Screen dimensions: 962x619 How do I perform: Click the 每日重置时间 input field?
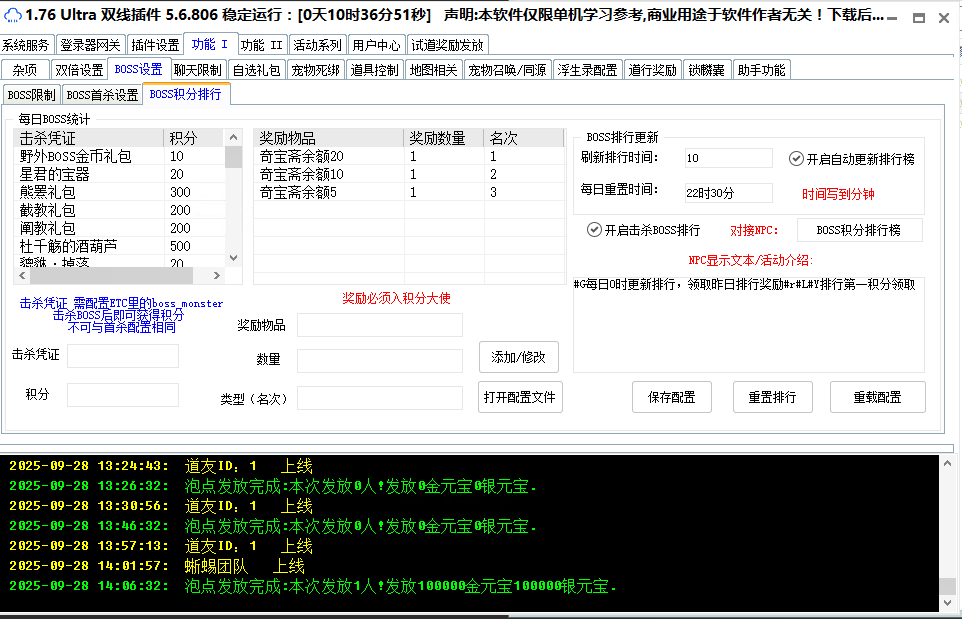[728, 192]
